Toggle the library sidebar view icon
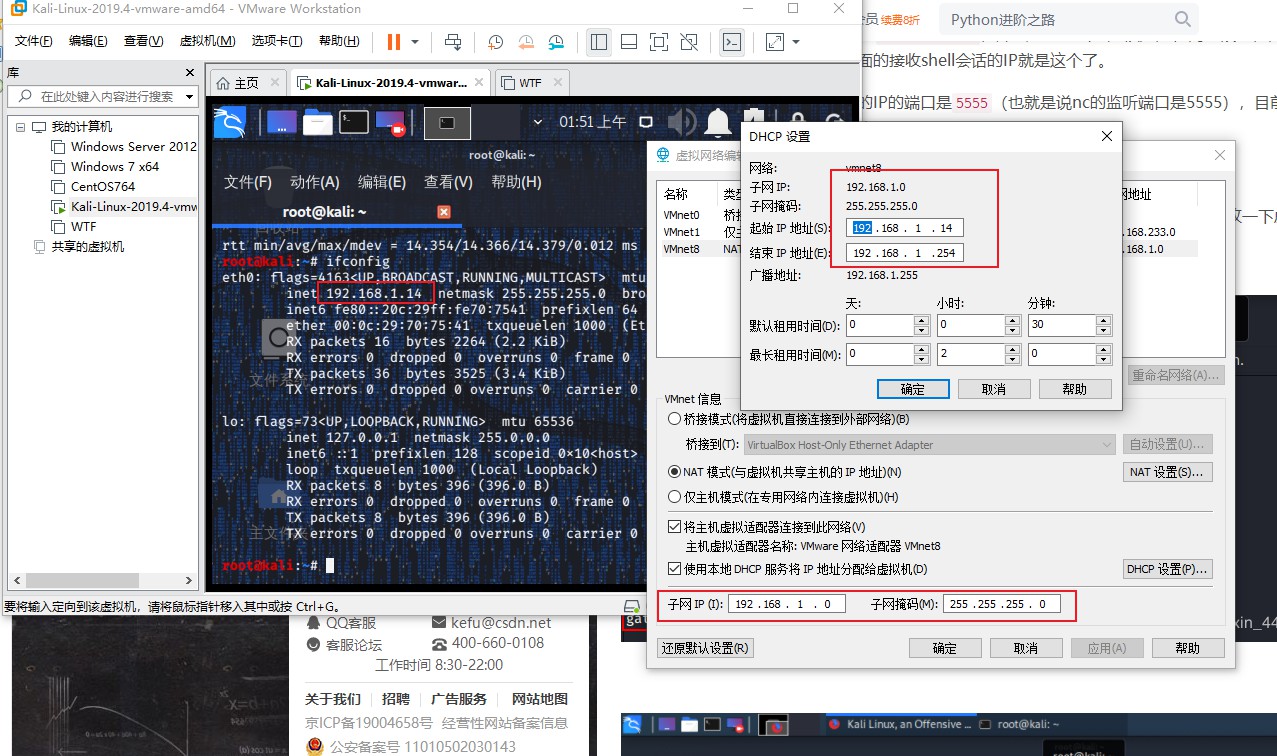This screenshot has height=756, width=1277. pos(598,41)
